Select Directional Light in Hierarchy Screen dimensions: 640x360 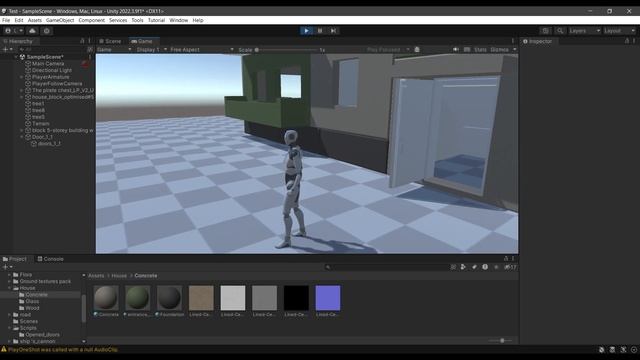click(x=51, y=70)
